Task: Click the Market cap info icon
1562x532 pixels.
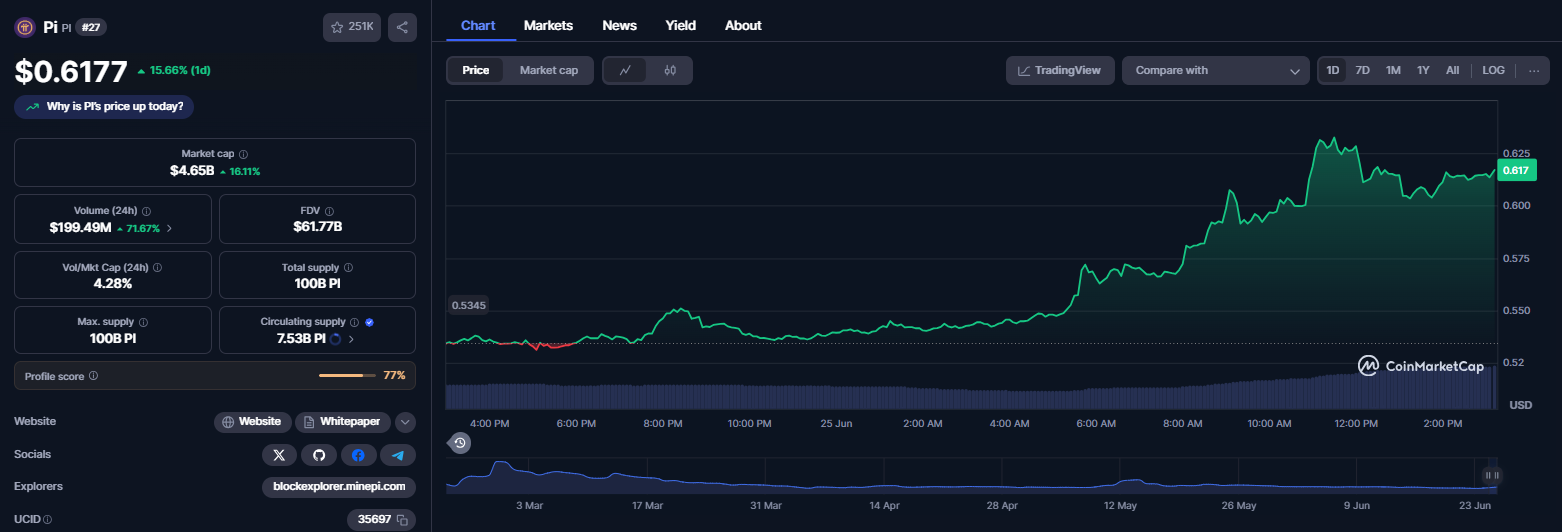Action: 244,154
